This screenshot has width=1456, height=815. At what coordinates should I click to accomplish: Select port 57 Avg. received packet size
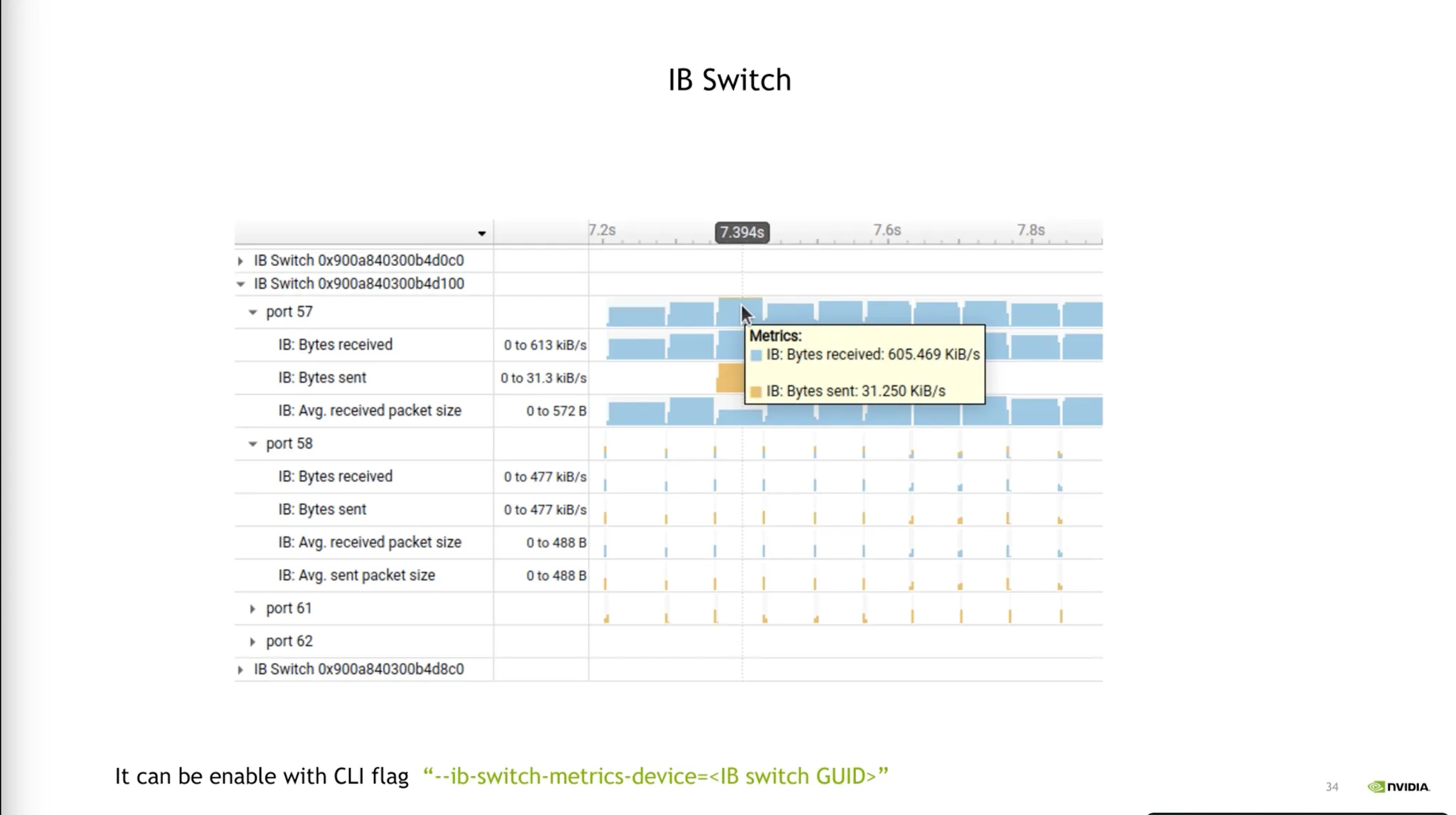coord(369,411)
